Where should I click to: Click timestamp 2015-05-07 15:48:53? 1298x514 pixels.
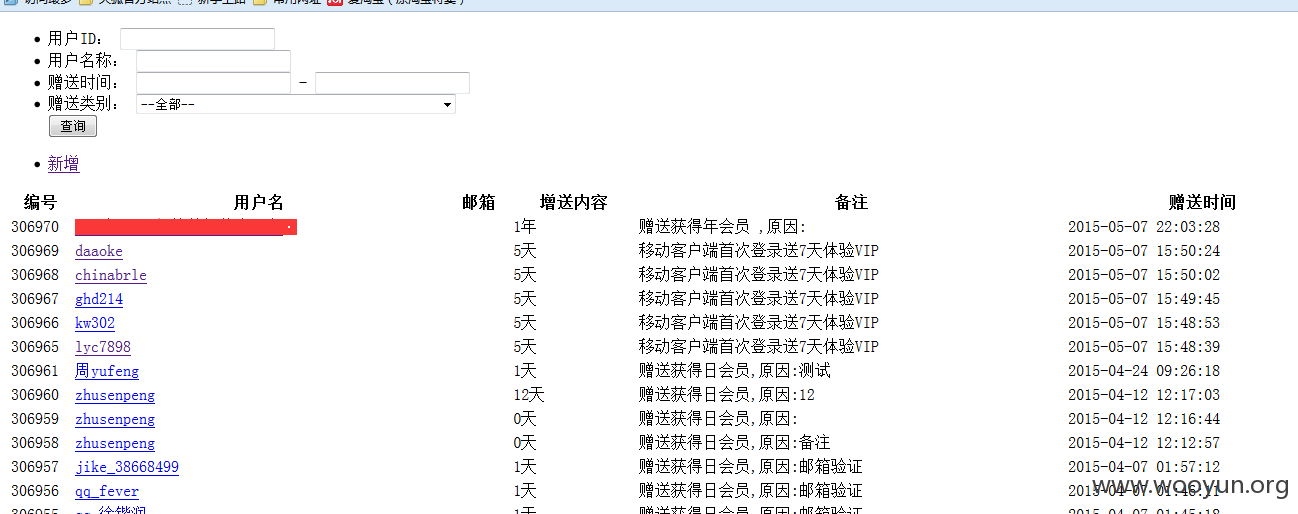tap(1144, 323)
